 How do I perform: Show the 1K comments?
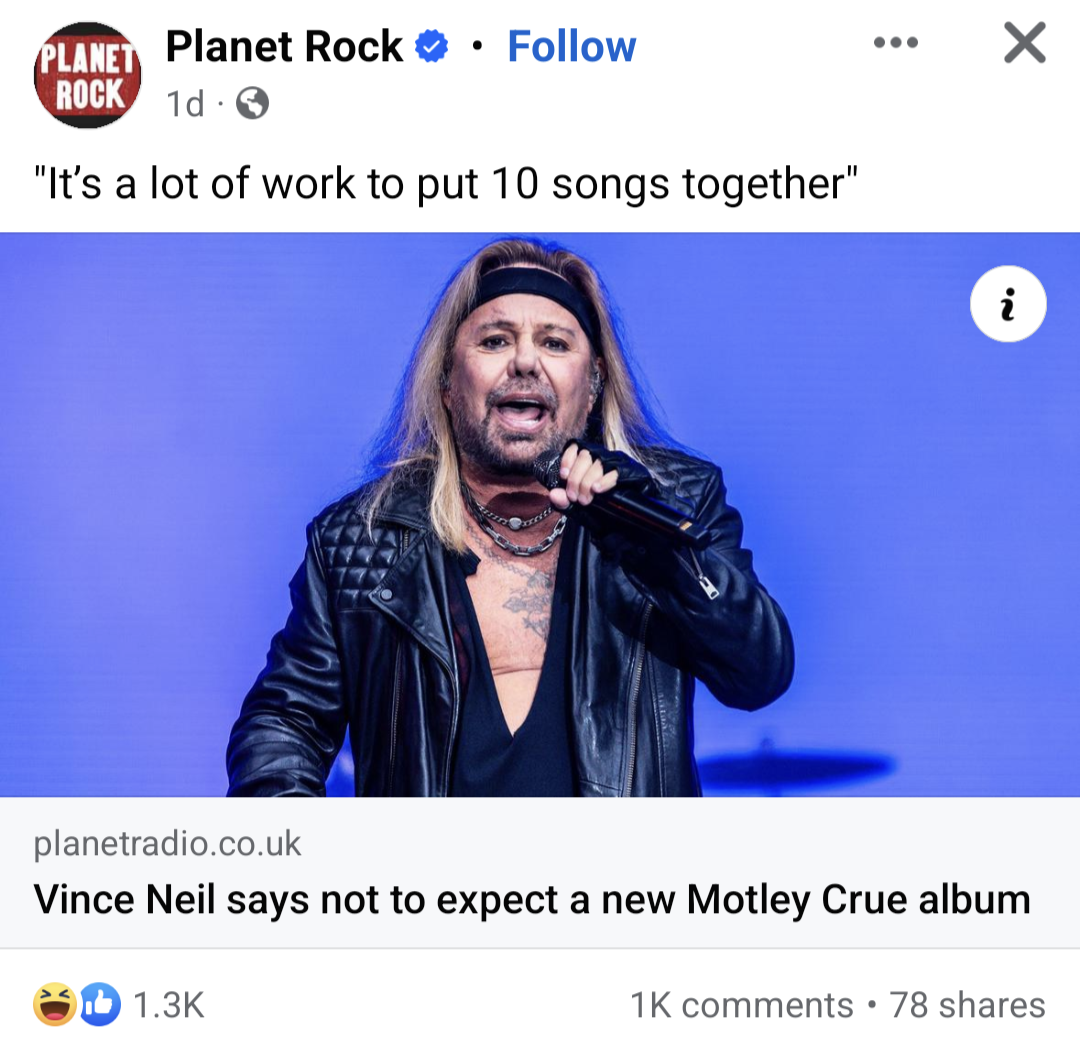click(x=741, y=1005)
